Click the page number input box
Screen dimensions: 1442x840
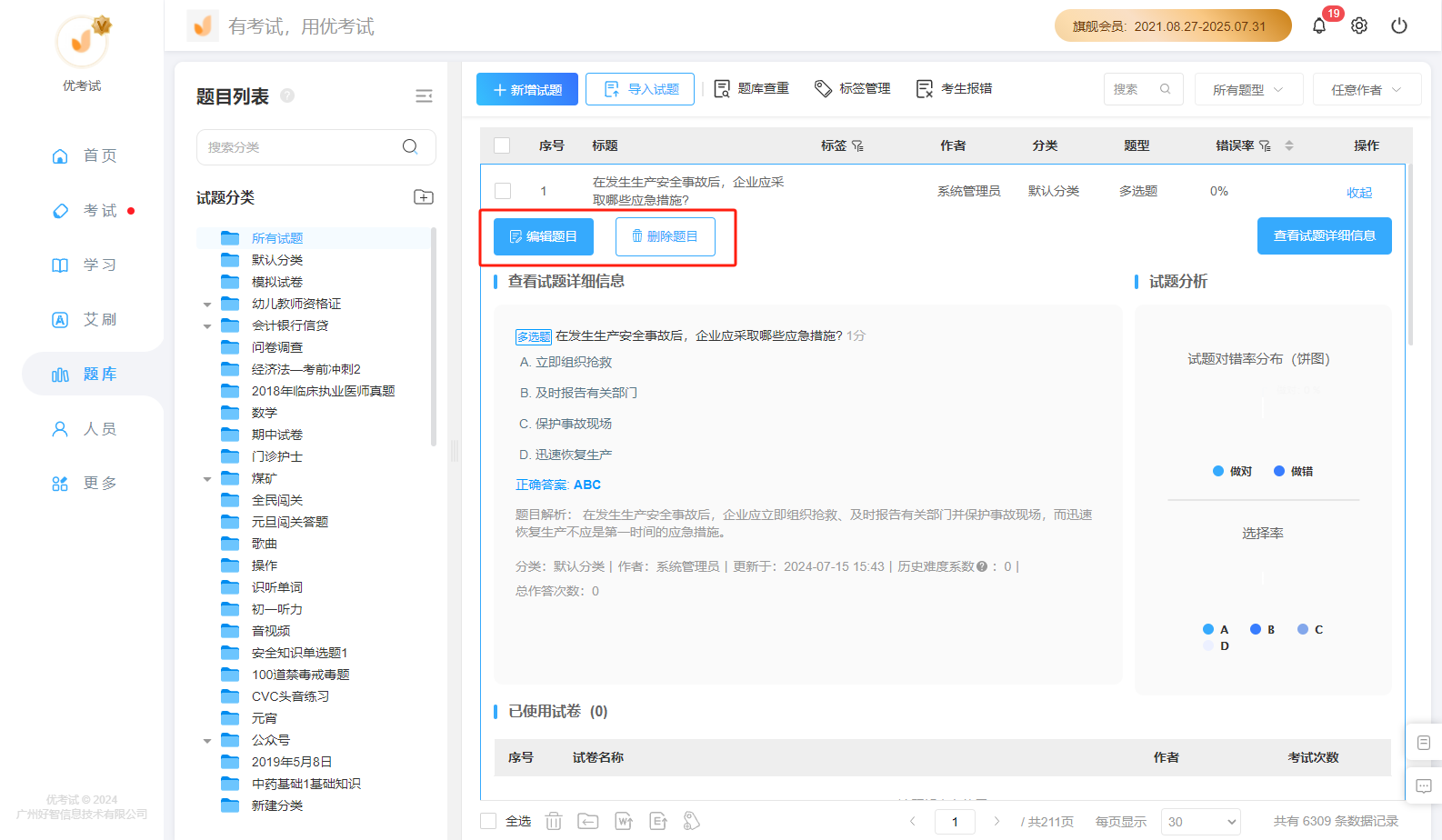pos(955,822)
